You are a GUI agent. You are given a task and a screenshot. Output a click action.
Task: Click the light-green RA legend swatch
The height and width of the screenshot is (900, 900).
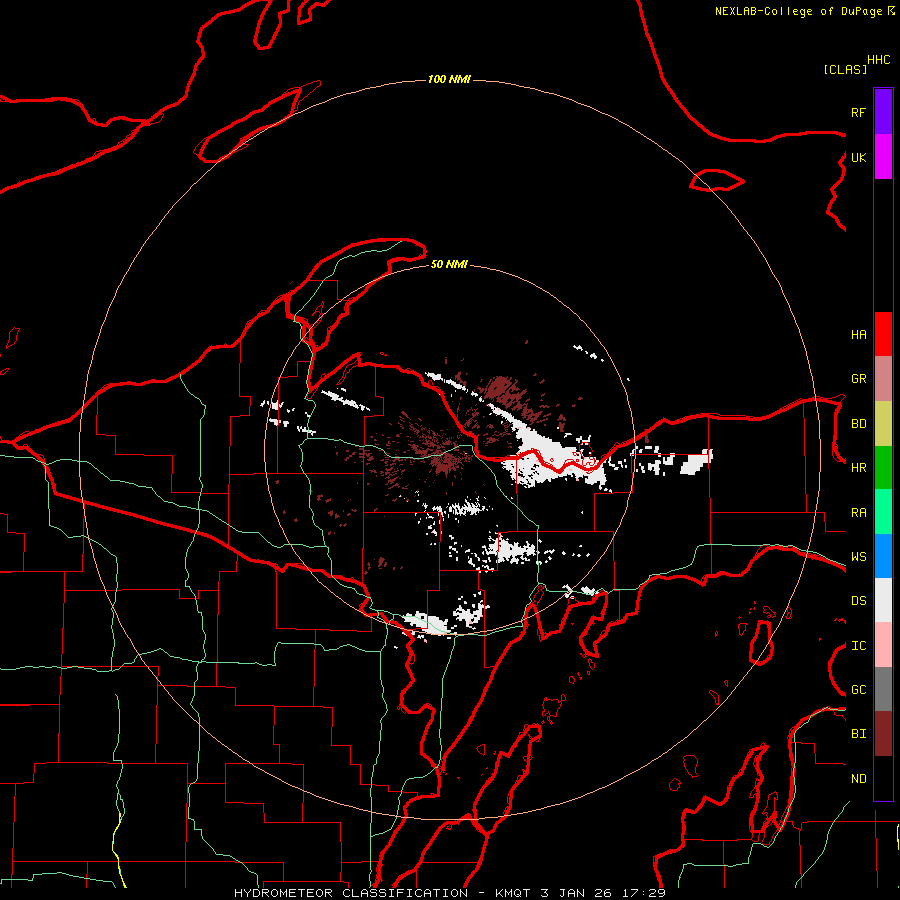(883, 512)
